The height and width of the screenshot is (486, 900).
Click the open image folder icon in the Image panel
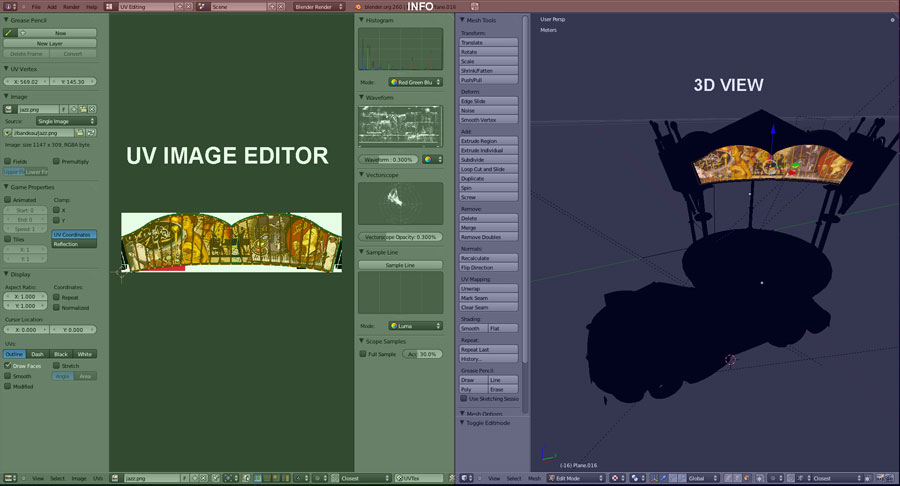[83, 109]
